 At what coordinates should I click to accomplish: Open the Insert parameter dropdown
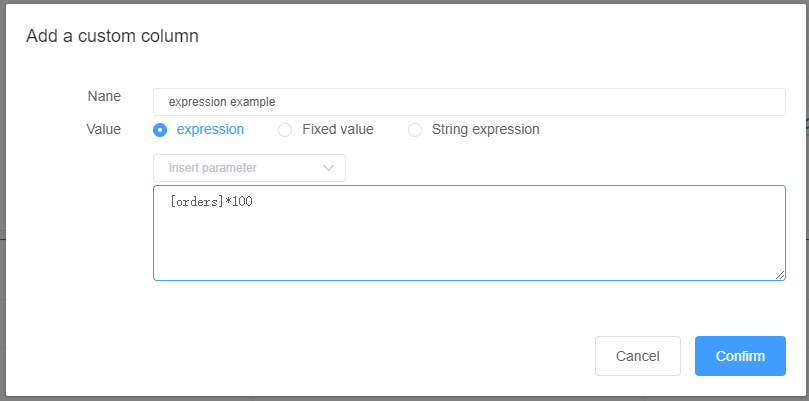(249, 168)
